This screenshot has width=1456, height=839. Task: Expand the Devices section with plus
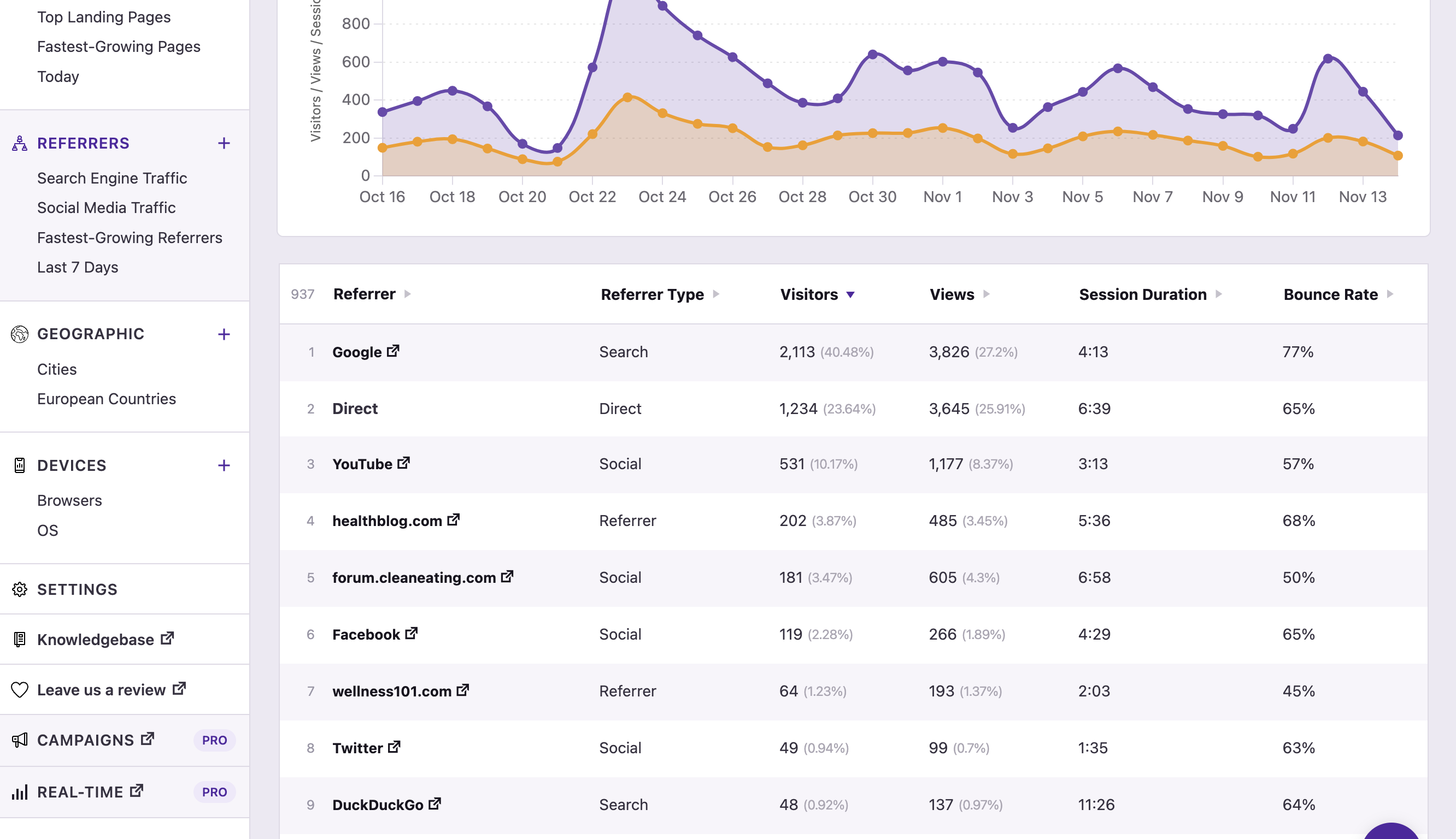[x=225, y=465]
